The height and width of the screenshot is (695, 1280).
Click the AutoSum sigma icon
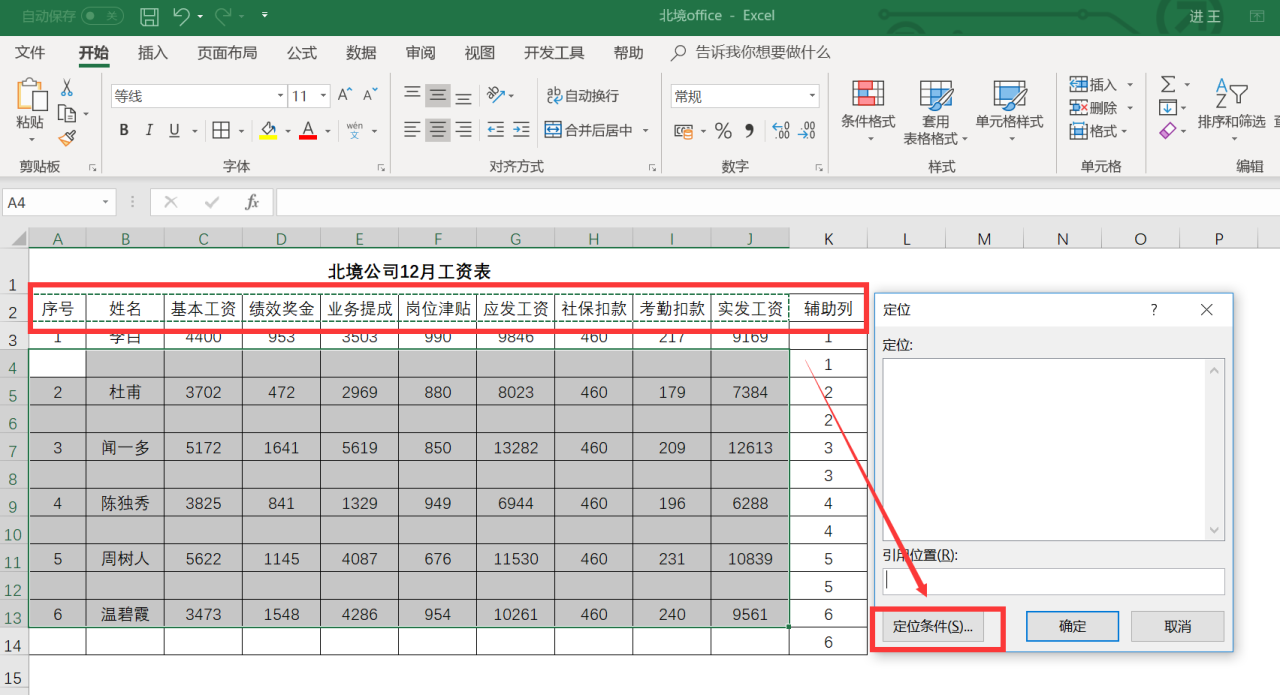point(1168,84)
